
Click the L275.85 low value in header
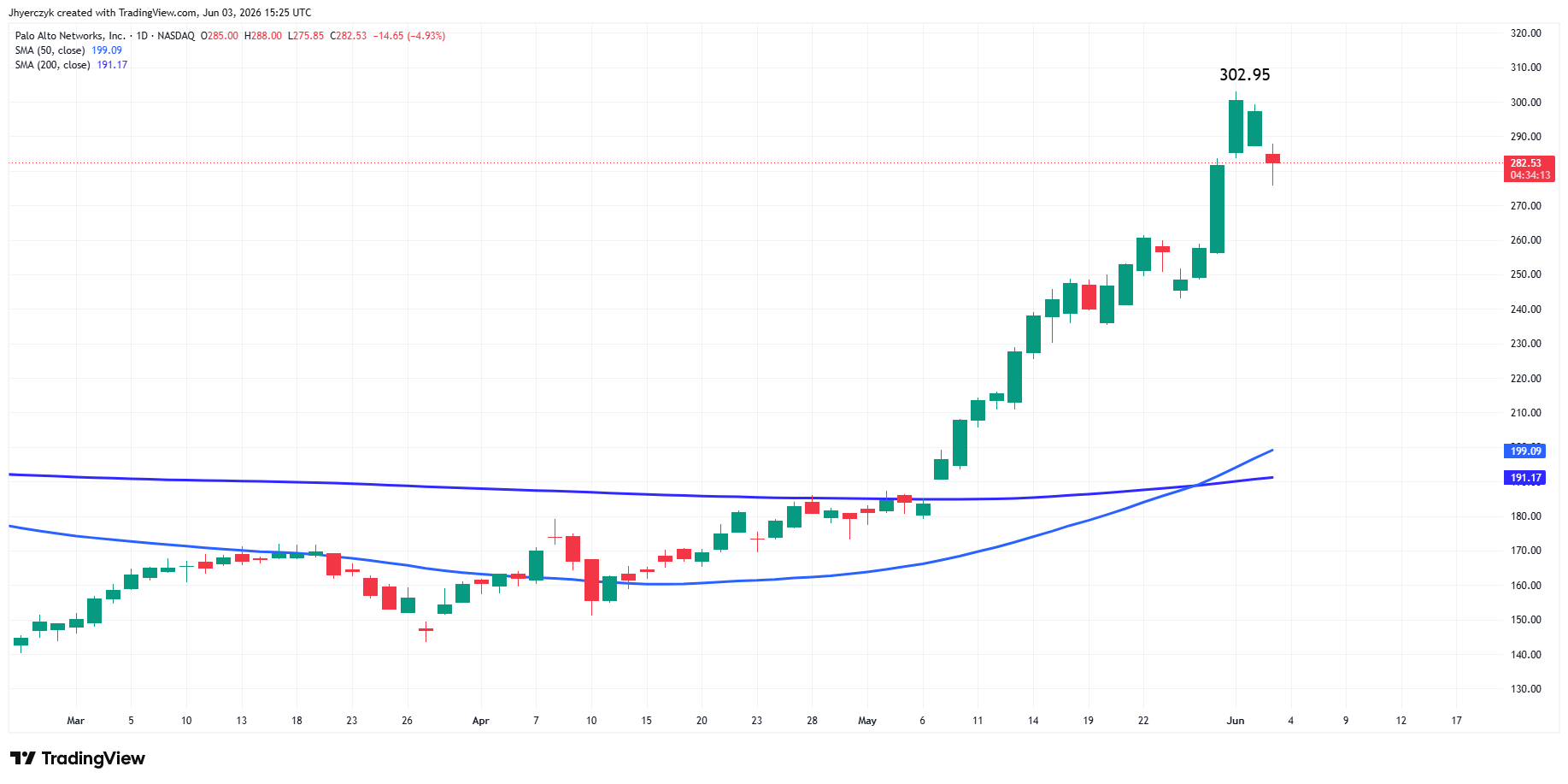306,36
